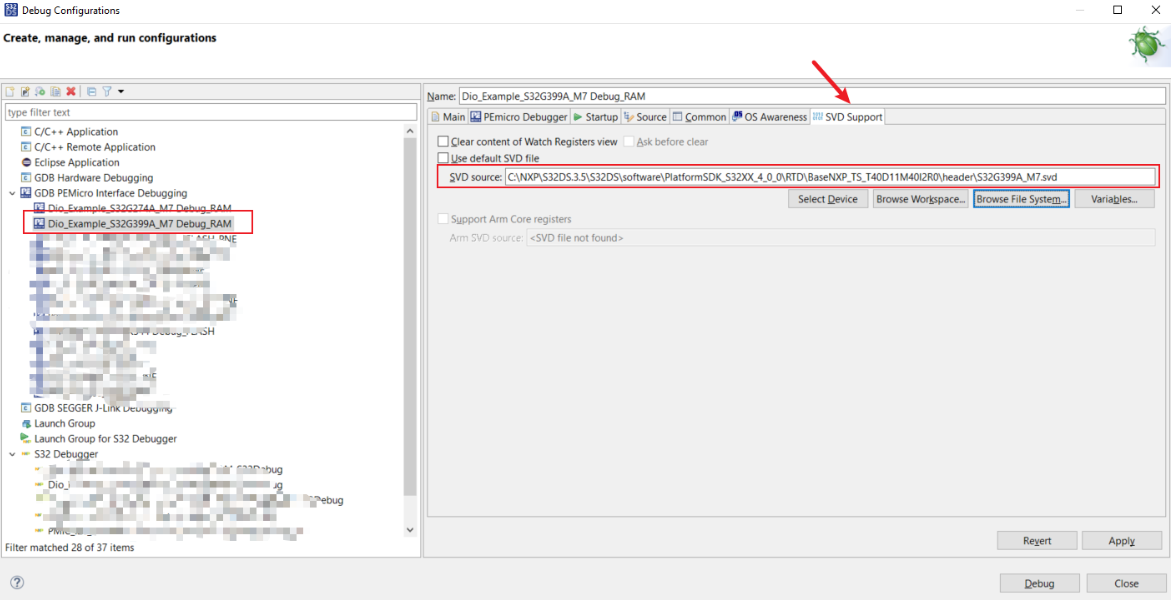Click Eclipse Application sphere icon
Viewport: 1171px width, 600px height.
tap(27, 162)
